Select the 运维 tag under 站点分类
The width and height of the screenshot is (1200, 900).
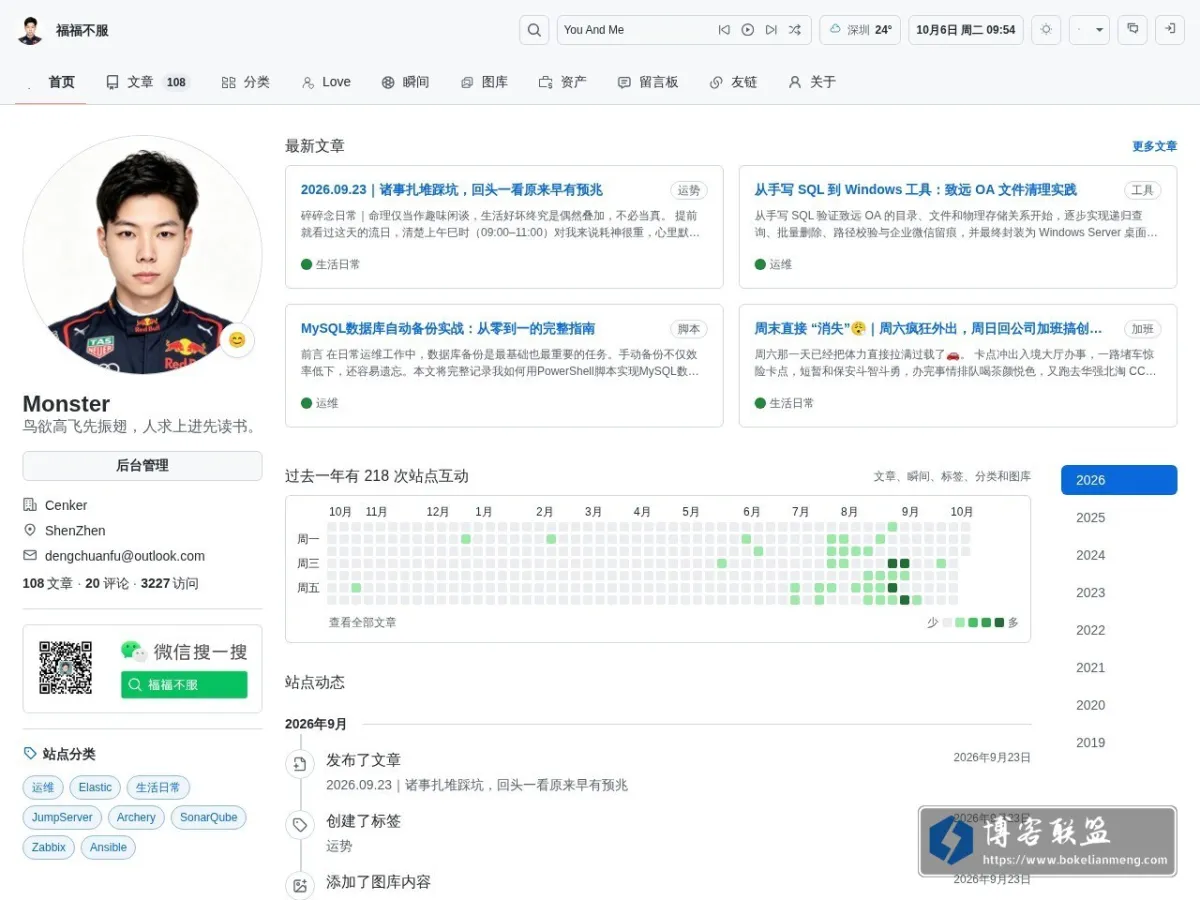43,787
